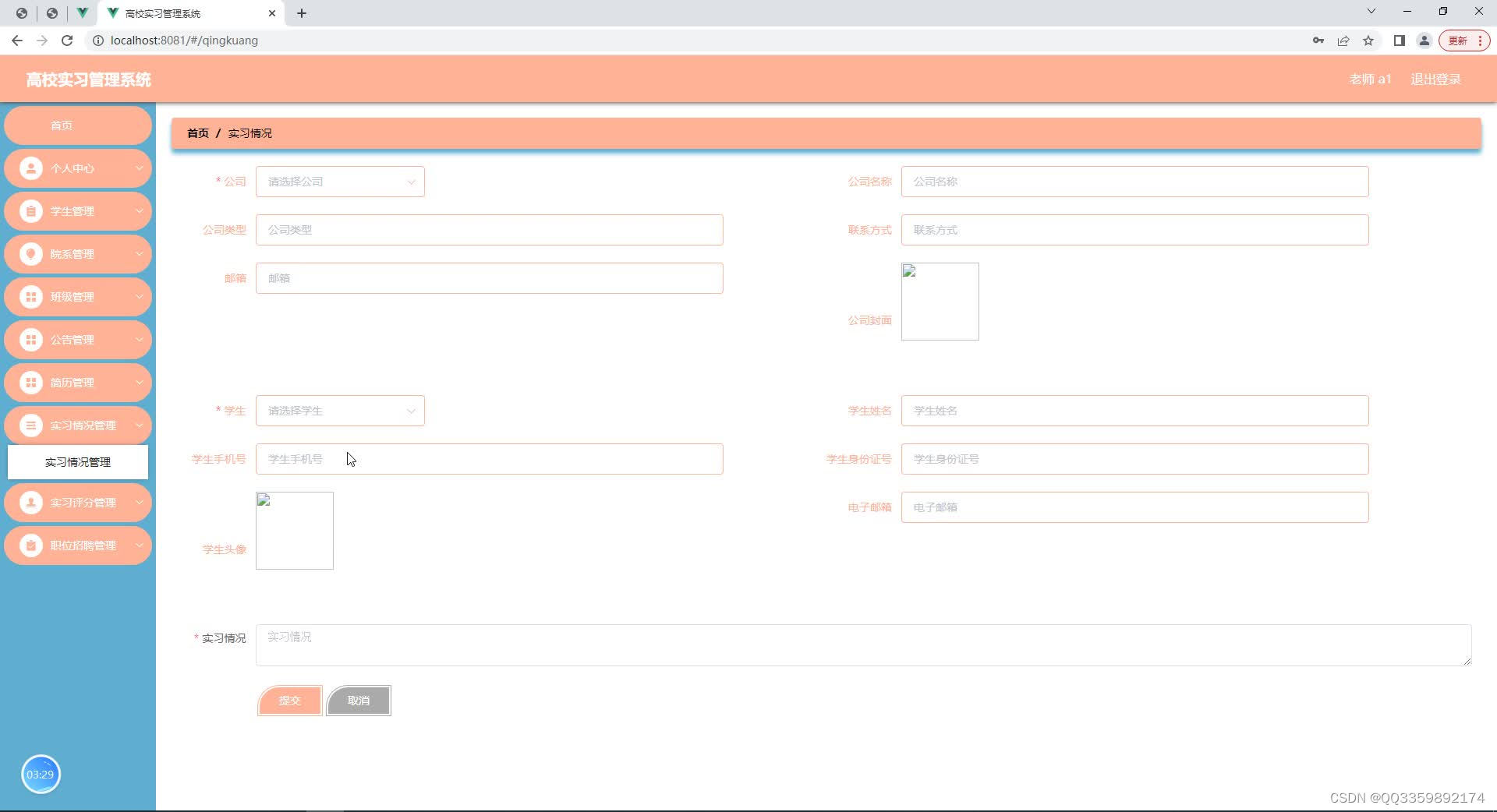
Task: Click the 职位招聘管理 clipboard icon
Action: (31, 545)
